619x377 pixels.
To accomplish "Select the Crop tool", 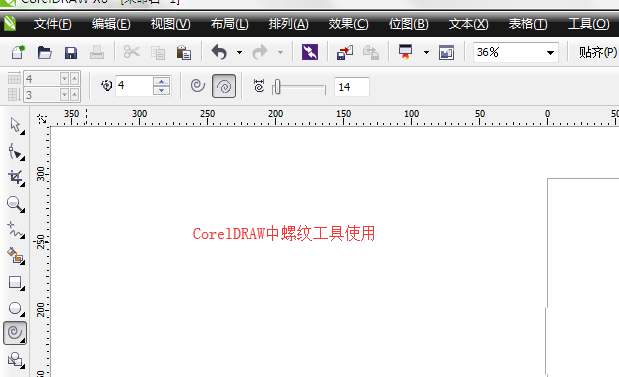I will click(16, 178).
